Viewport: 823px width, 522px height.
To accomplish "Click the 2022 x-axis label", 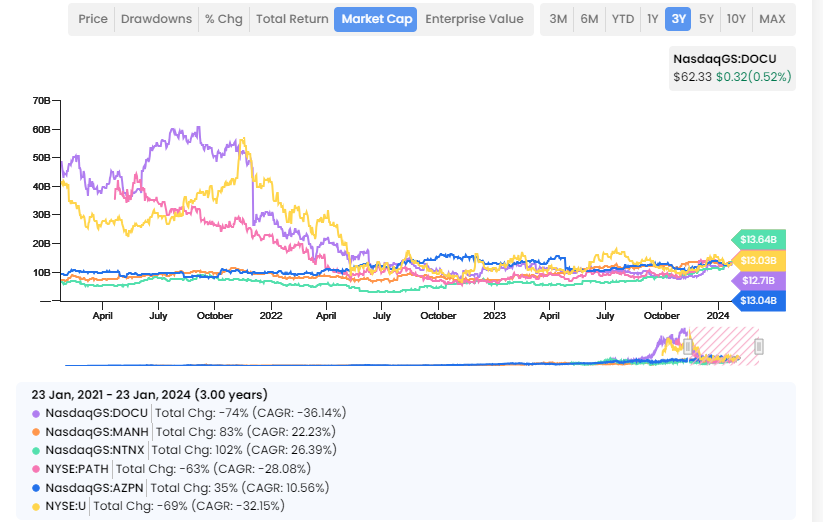I will [x=271, y=316].
